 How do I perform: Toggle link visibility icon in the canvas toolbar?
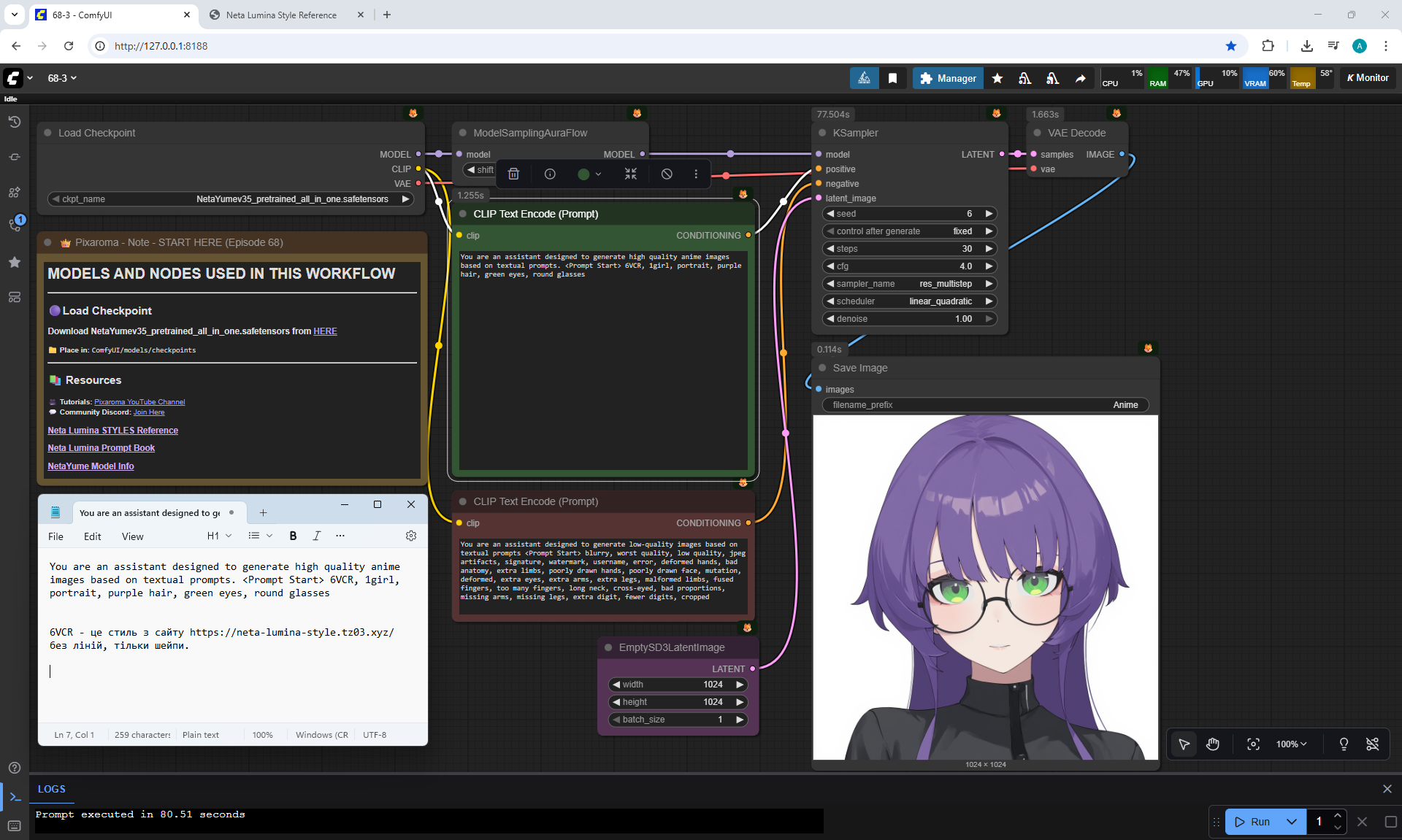(x=1372, y=744)
